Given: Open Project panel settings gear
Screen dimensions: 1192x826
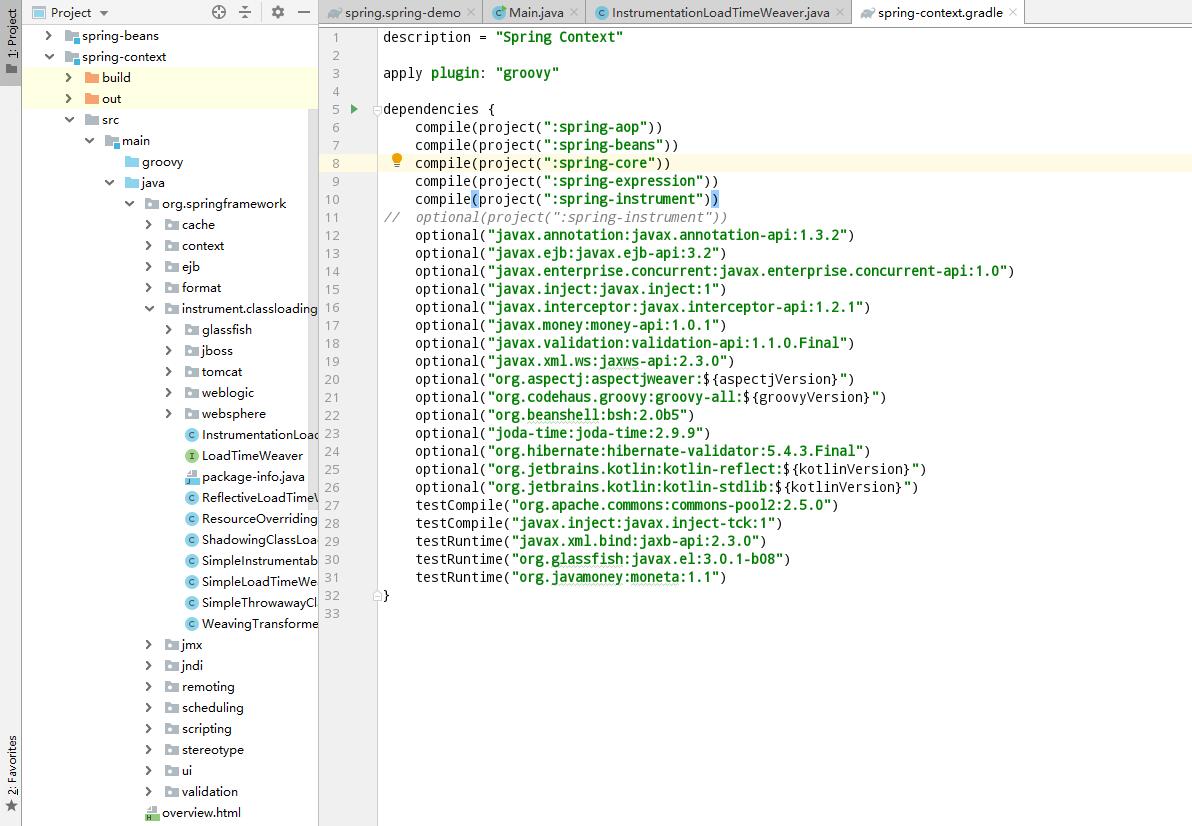Looking at the screenshot, I should click(277, 12).
